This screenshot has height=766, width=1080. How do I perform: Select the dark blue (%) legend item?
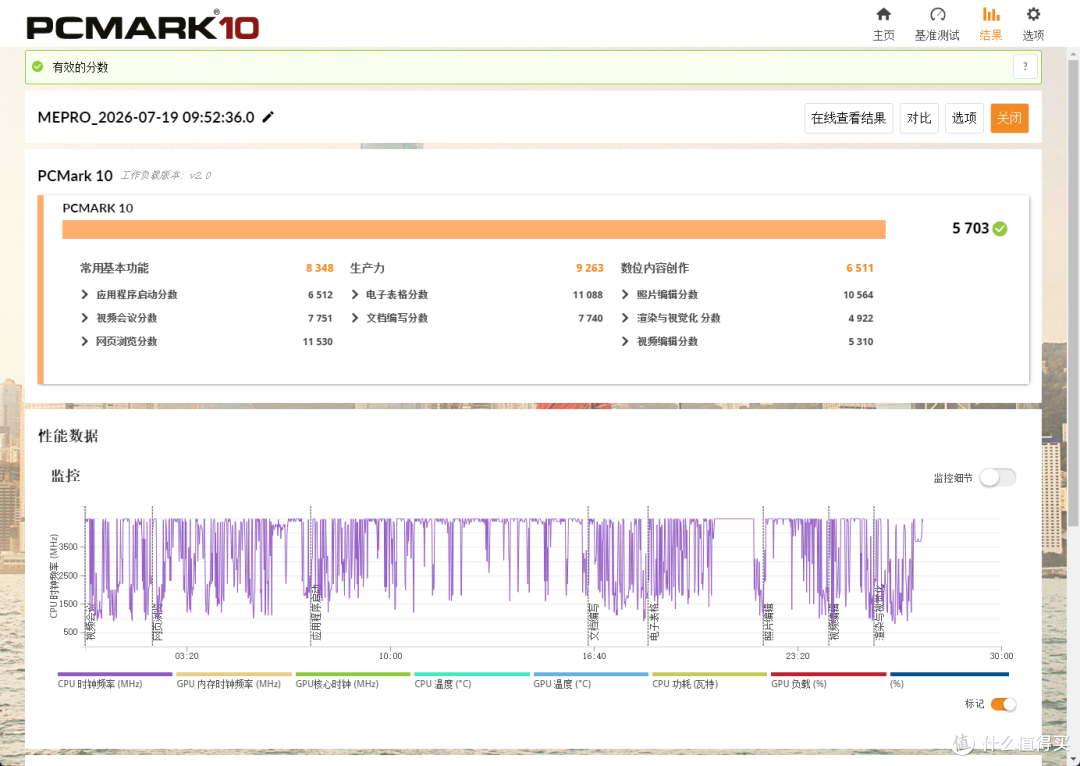pyautogui.click(x=949, y=680)
